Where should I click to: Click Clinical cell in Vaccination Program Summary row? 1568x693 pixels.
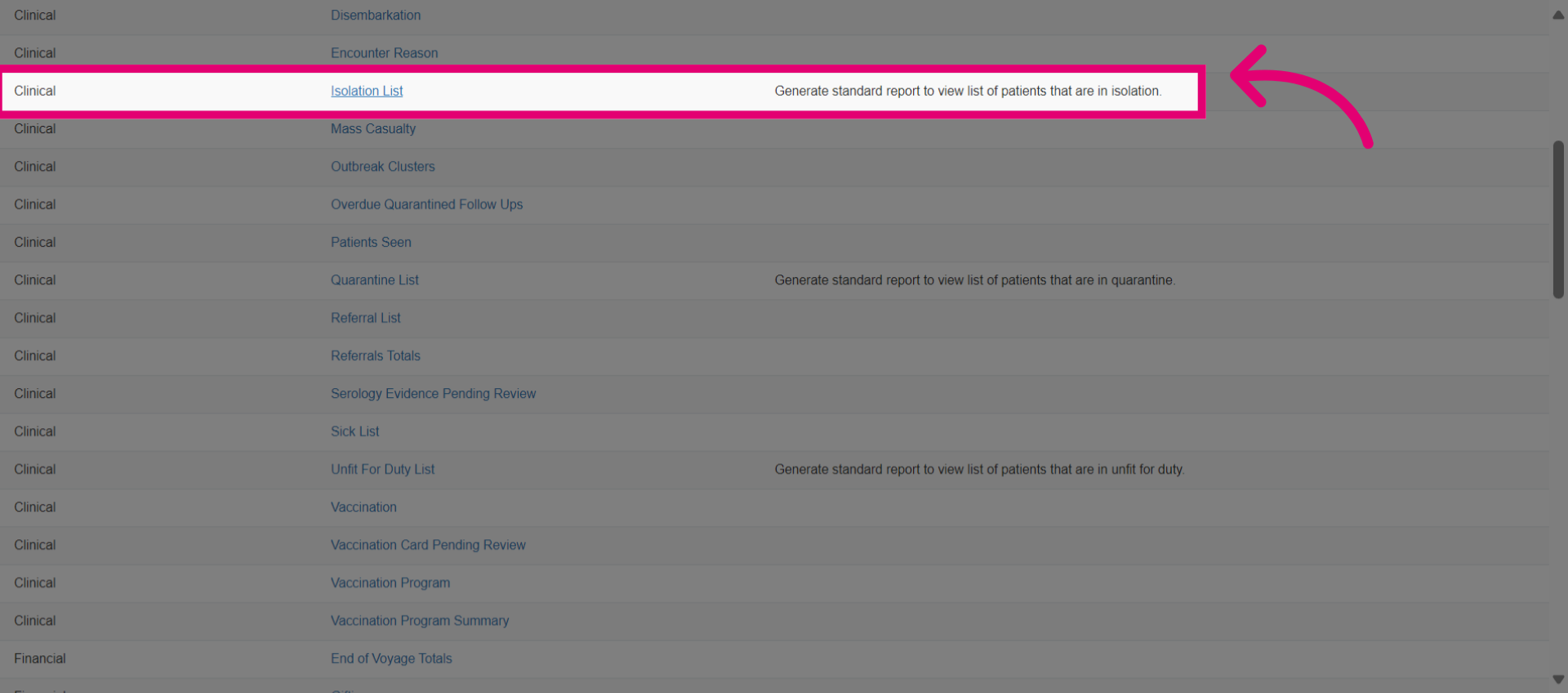[x=35, y=620]
